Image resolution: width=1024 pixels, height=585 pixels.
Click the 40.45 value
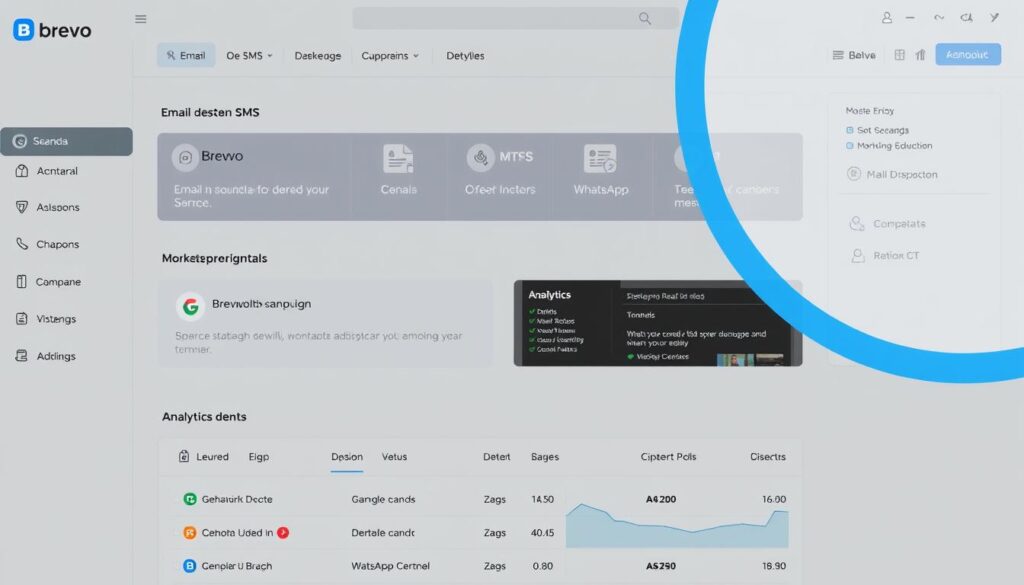542,533
